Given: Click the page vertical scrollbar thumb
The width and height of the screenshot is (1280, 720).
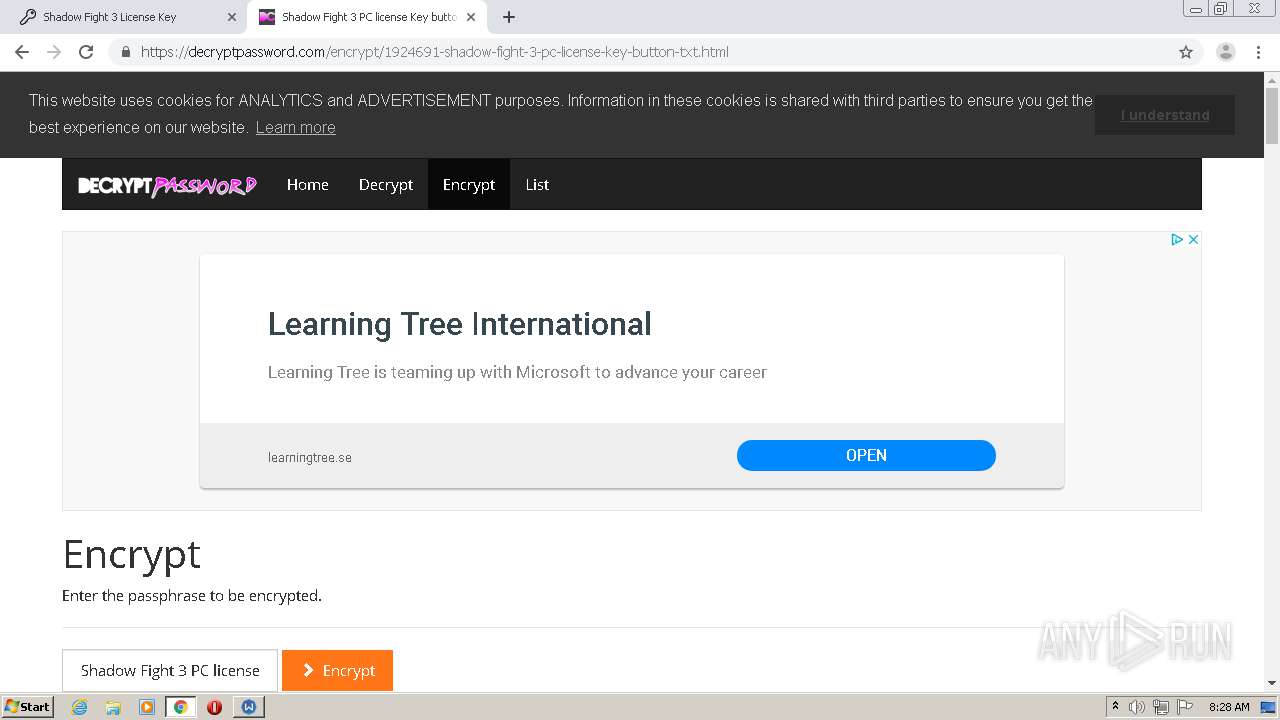Looking at the screenshot, I should click(x=1272, y=116).
